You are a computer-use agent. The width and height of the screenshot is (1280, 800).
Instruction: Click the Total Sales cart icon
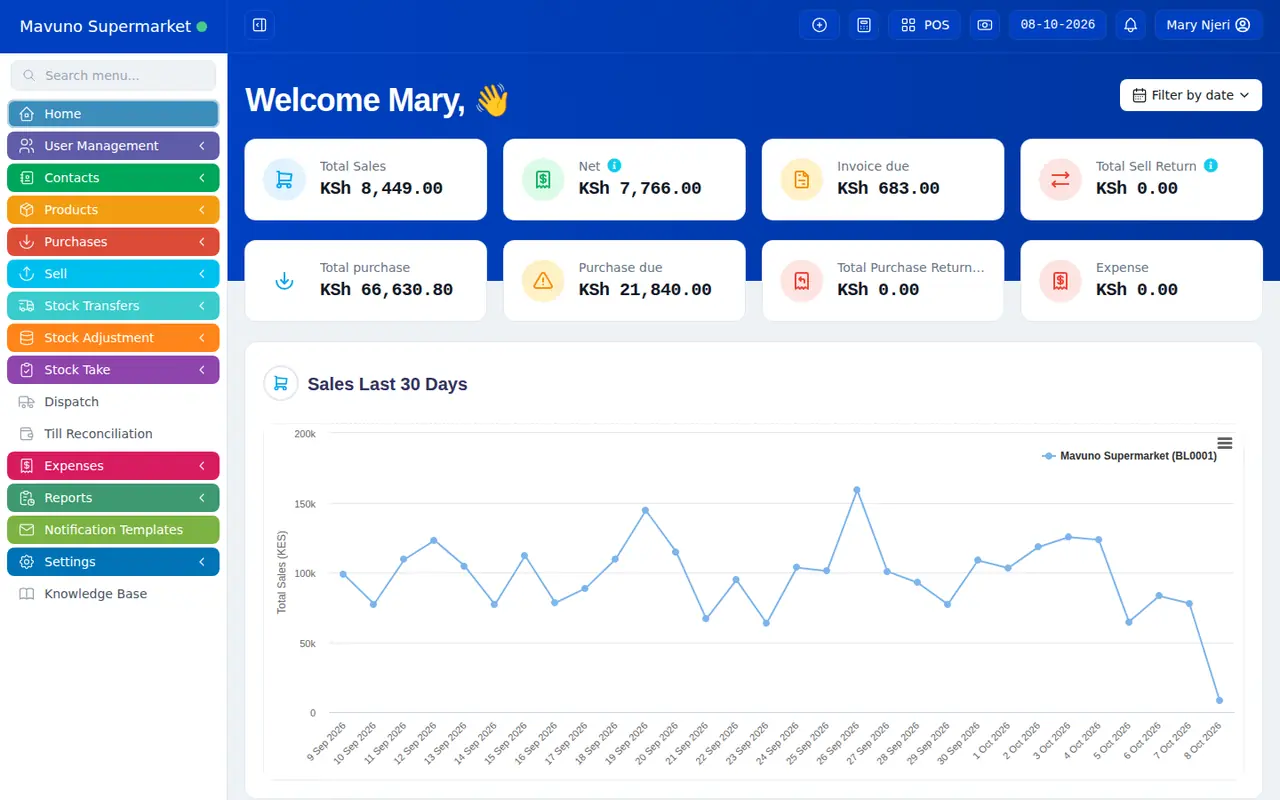284,180
